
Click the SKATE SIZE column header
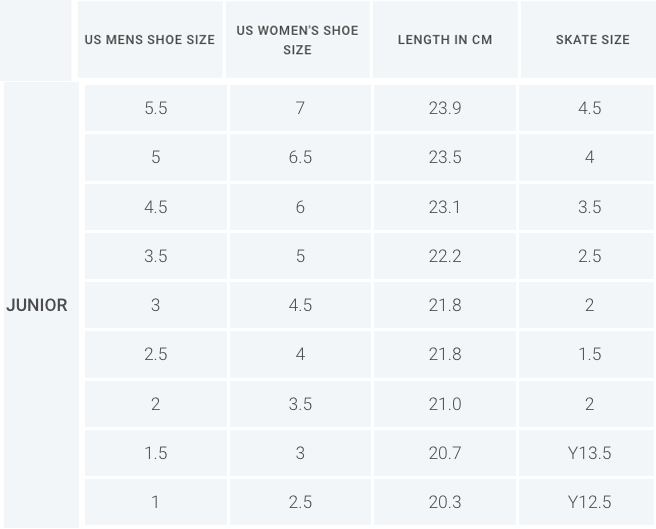coord(588,39)
